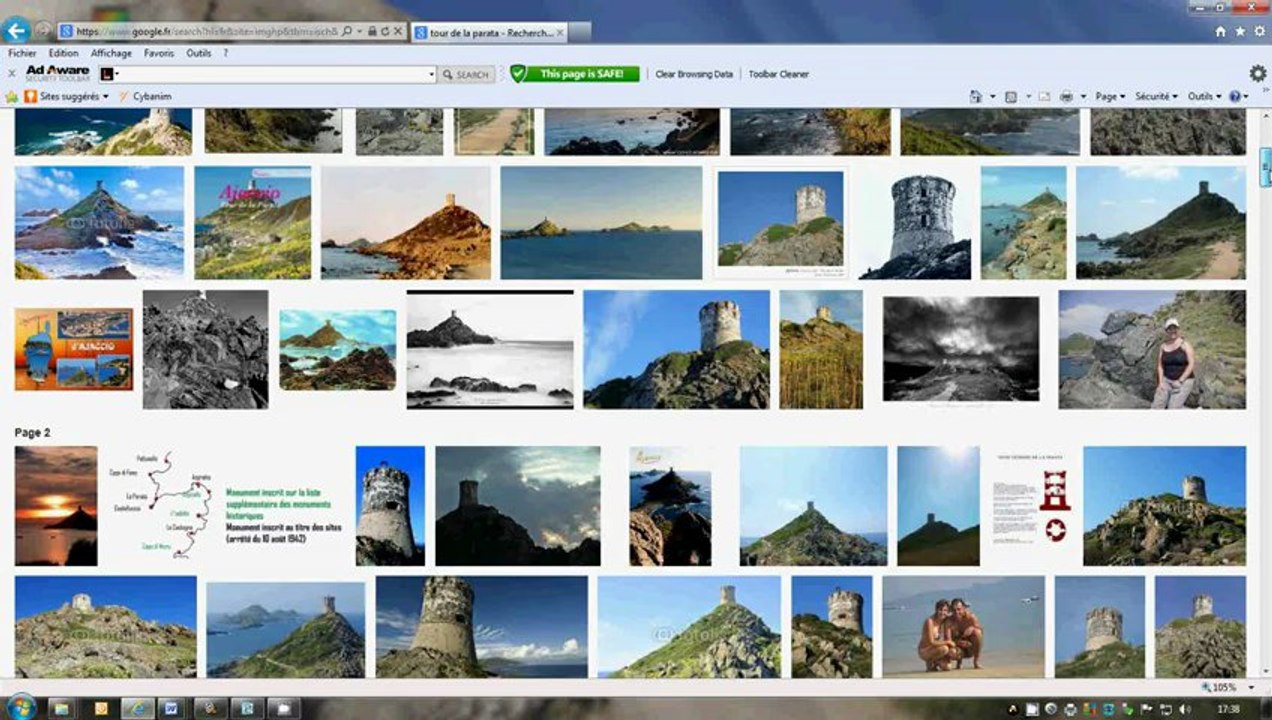
Task: Open Favorites with the star icon at top right
Action: (x=1240, y=31)
